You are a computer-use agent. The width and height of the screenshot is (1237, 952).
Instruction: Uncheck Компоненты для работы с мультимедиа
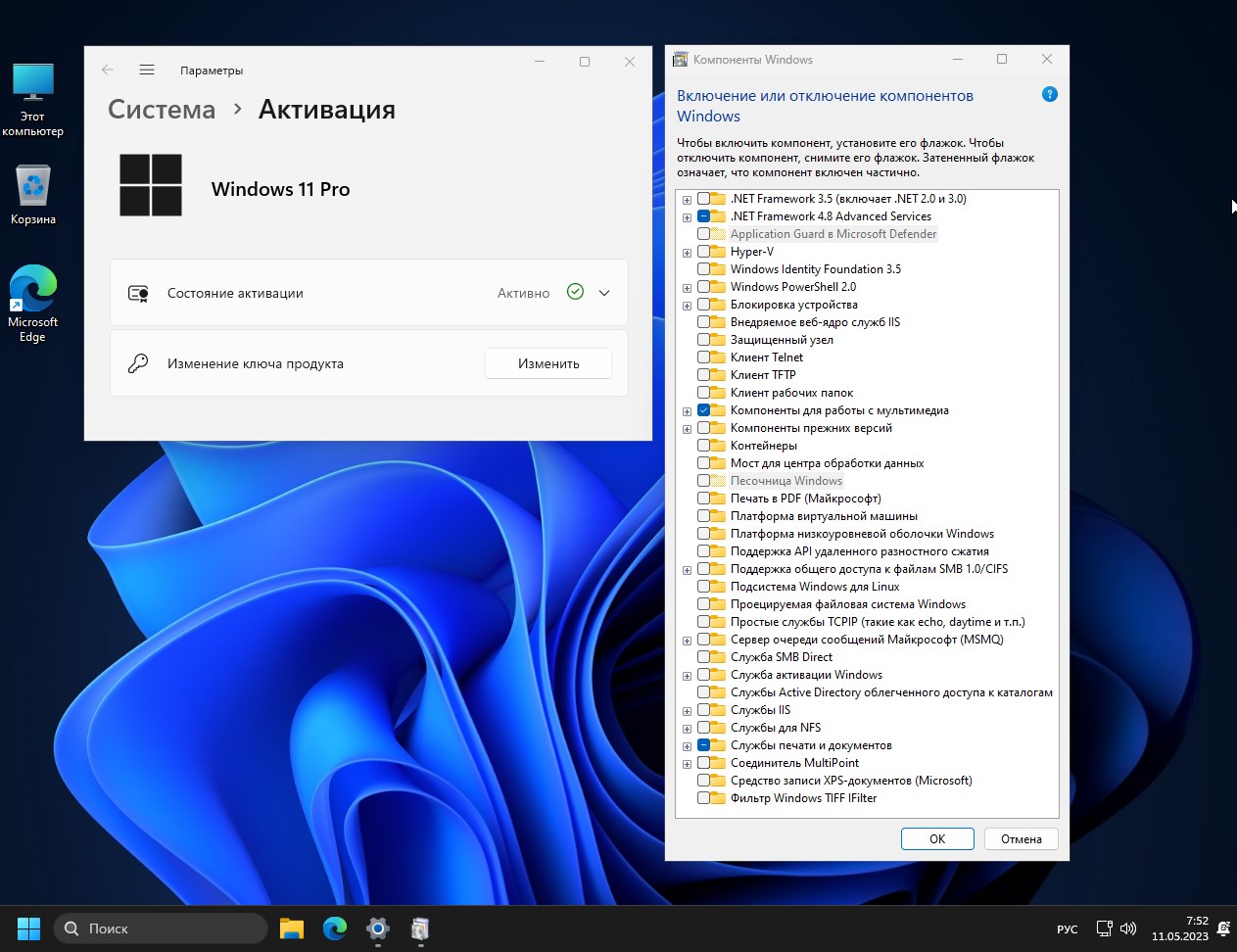tap(703, 410)
